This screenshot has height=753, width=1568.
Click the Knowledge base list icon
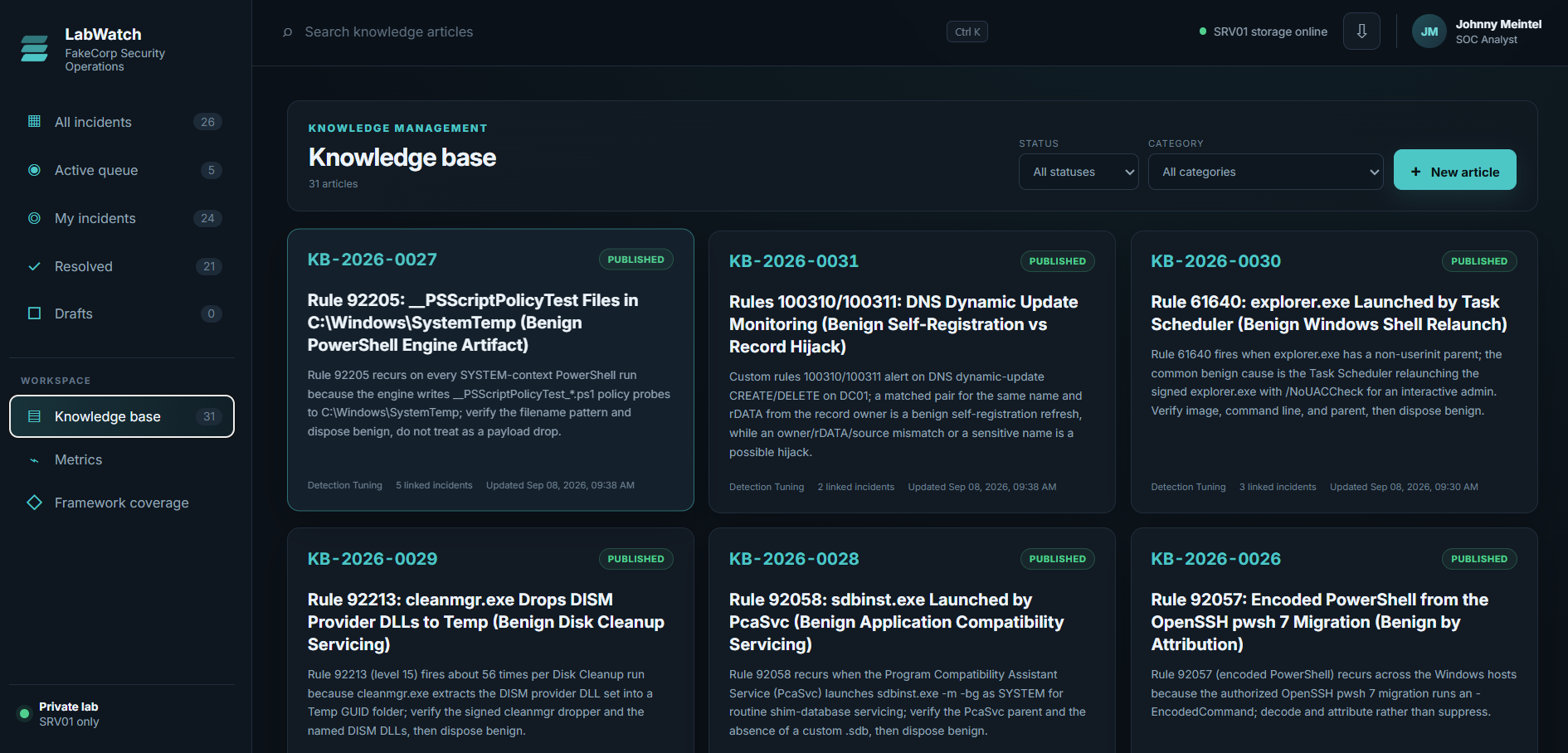34,416
